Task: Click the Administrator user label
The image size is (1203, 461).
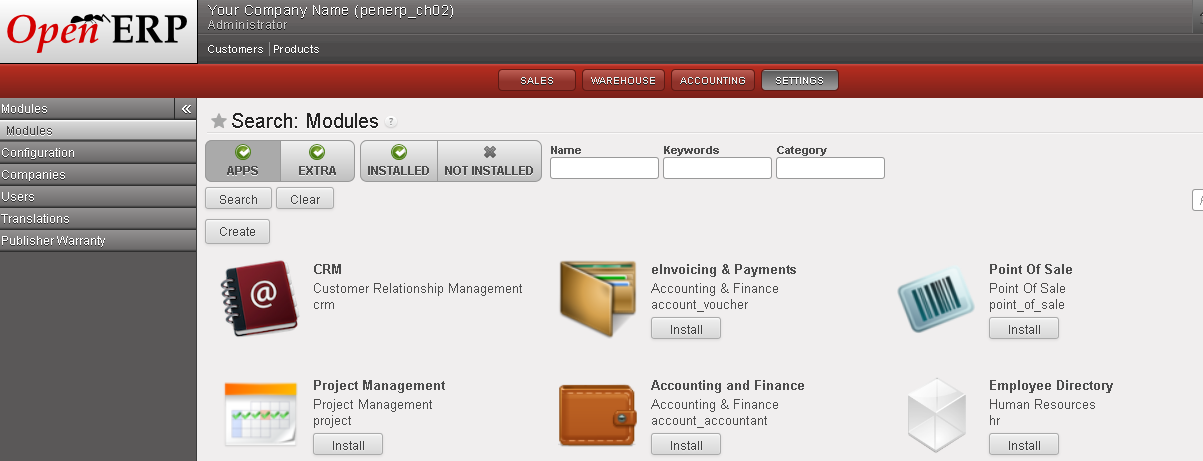Action: [246, 25]
